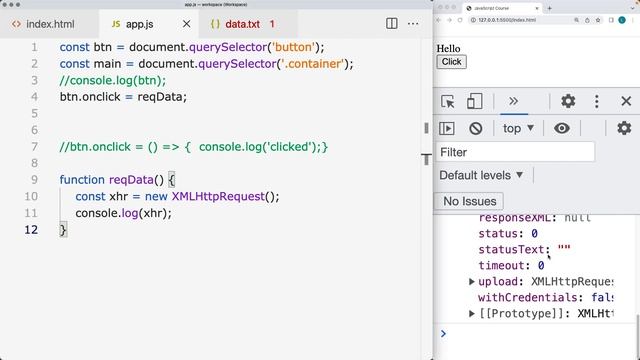The height and width of the screenshot is (360, 640).
Task: Bookmark this page with the star icon
Action: (598, 20)
